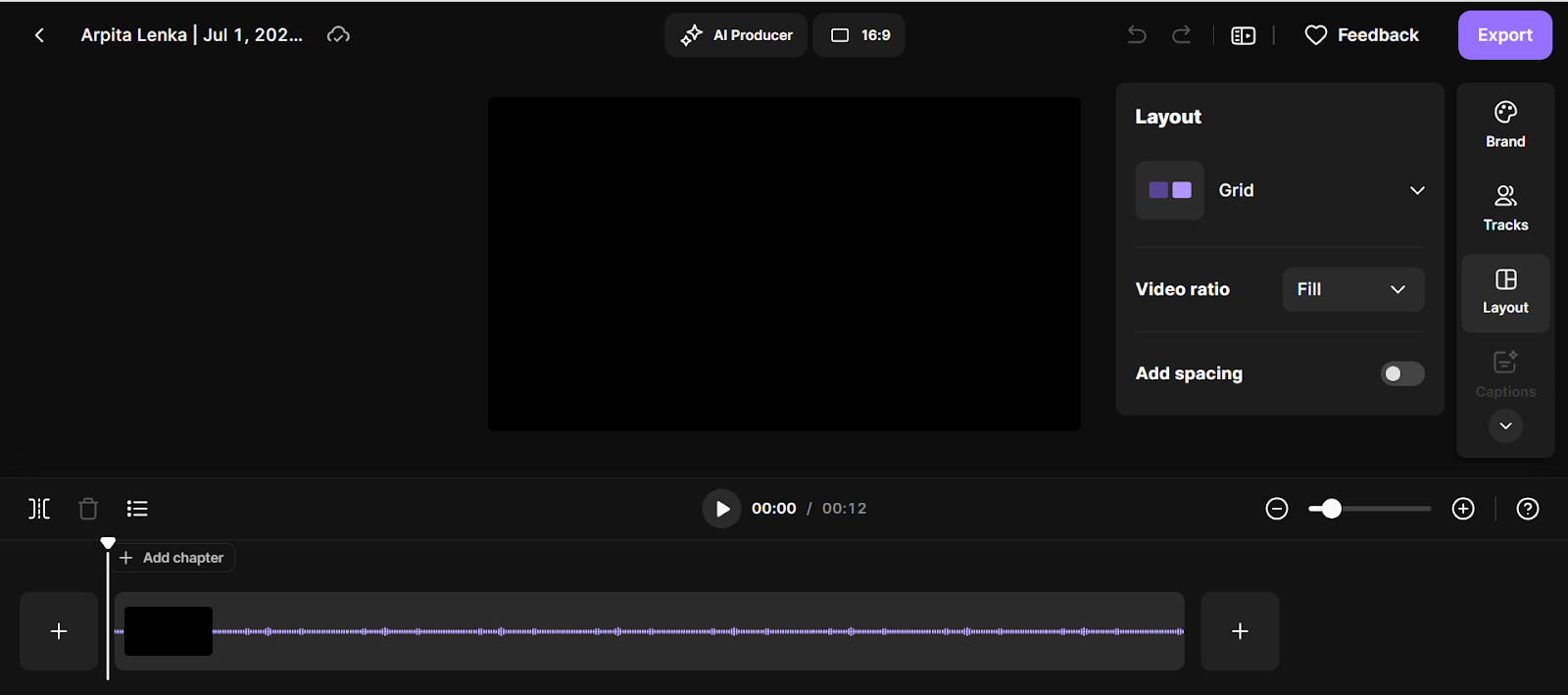Open the Tracks tab

click(x=1505, y=209)
